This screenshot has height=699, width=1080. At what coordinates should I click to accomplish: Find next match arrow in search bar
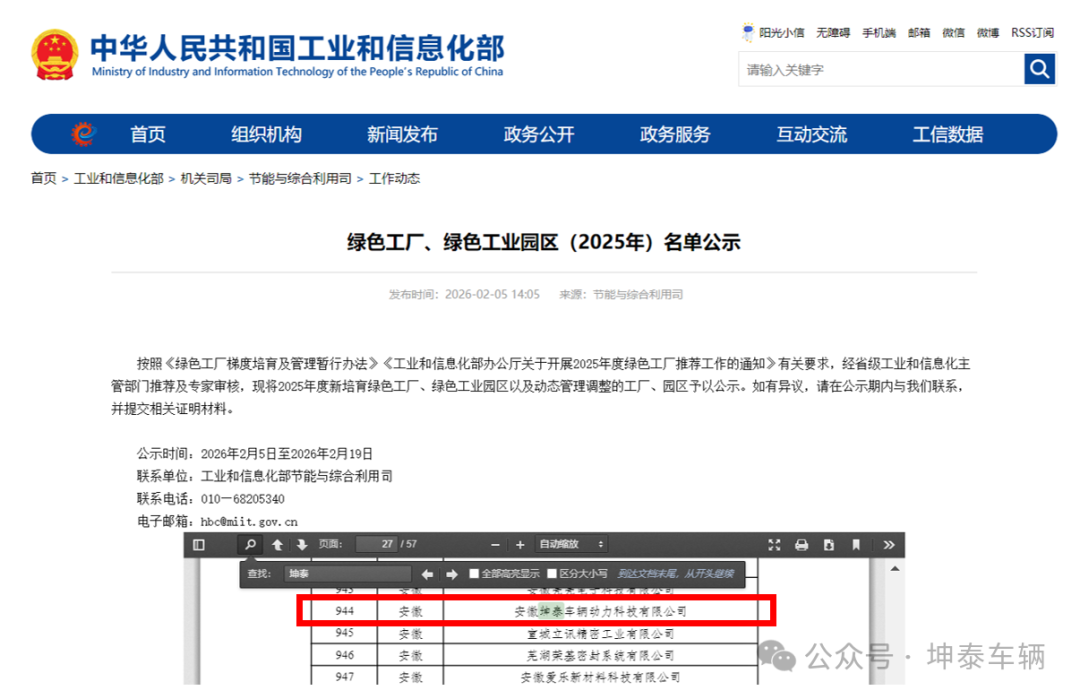450,574
